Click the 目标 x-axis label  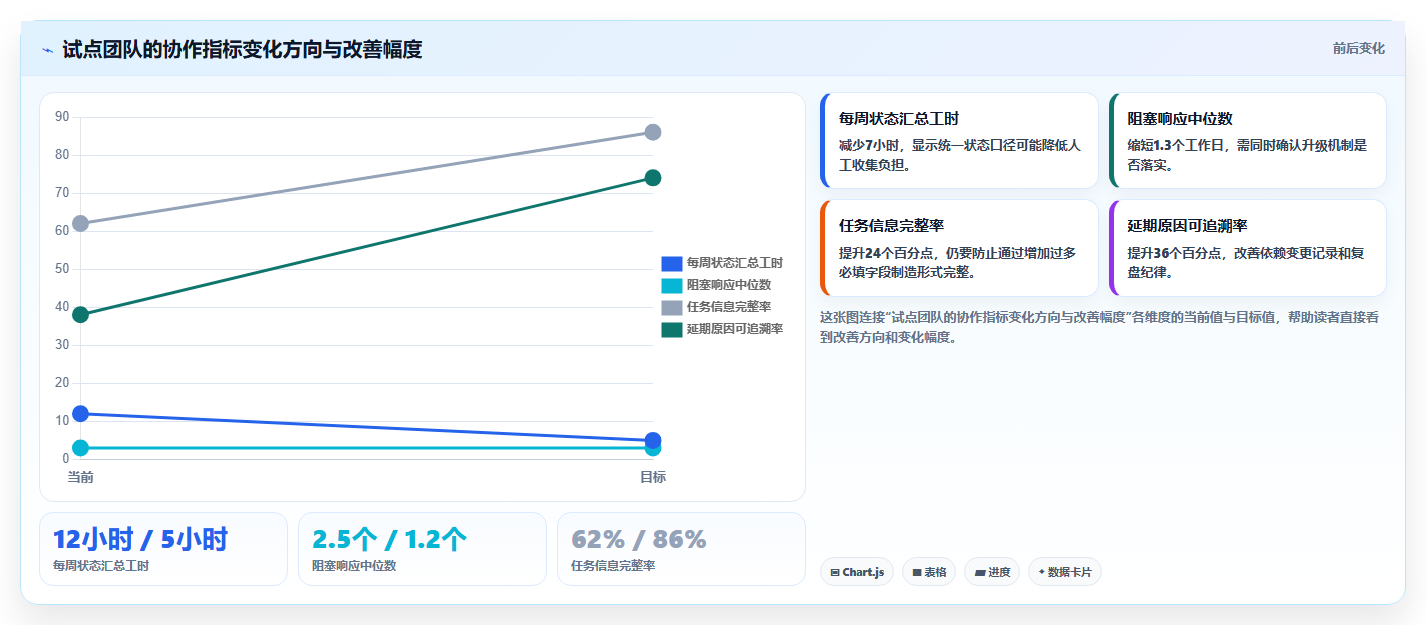[x=653, y=477]
